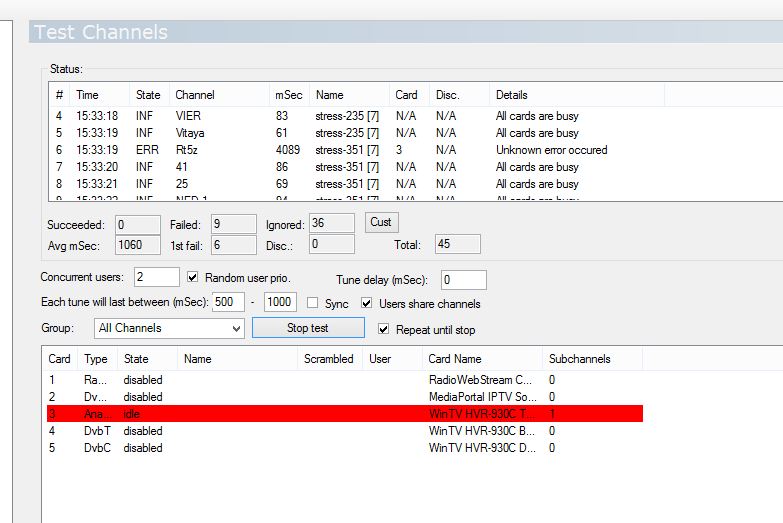The image size is (783, 523).
Task: Click the Cust button
Action: (382, 222)
